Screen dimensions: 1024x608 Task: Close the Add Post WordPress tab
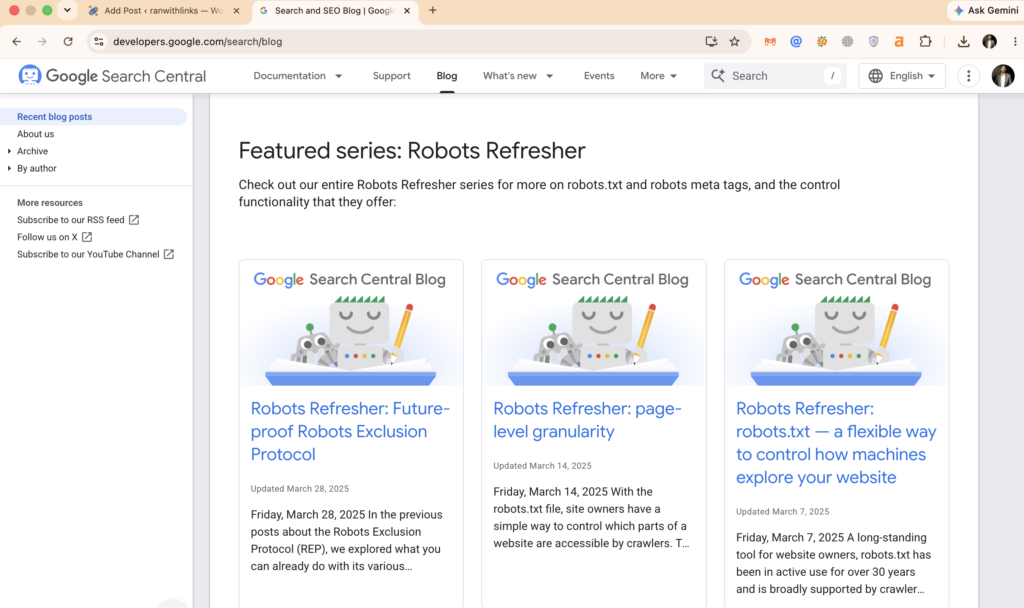pos(236,10)
